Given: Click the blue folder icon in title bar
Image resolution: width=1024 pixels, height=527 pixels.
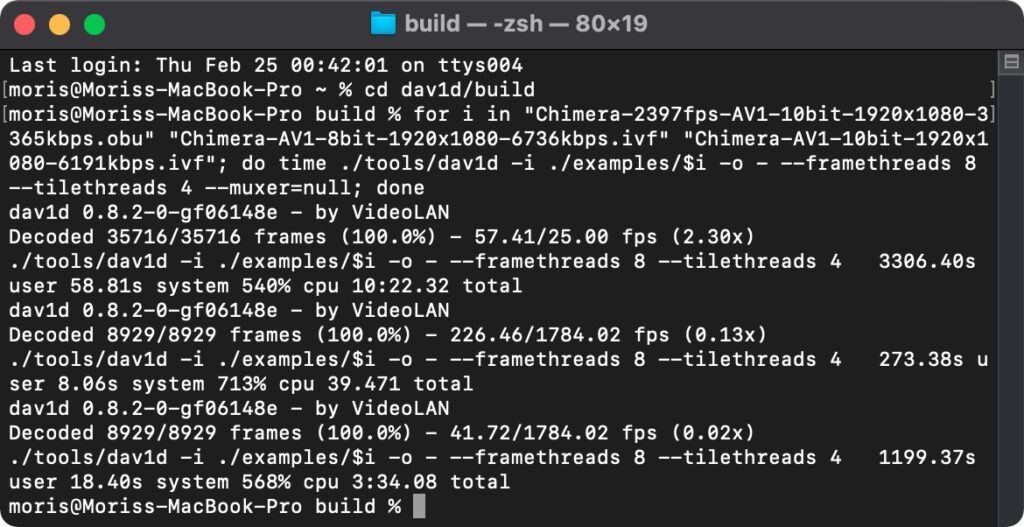Looking at the screenshot, I should [x=383, y=24].
